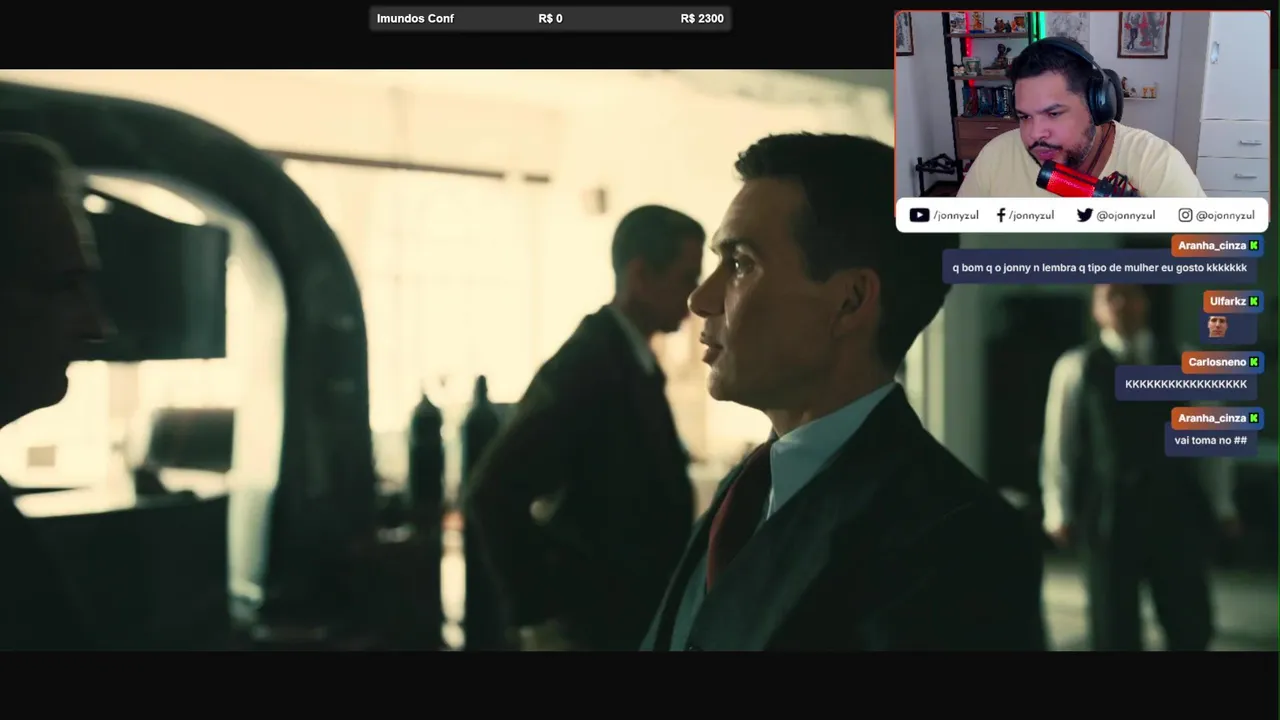Click the Instagram icon beside @ojonnyzul

[1185, 215]
